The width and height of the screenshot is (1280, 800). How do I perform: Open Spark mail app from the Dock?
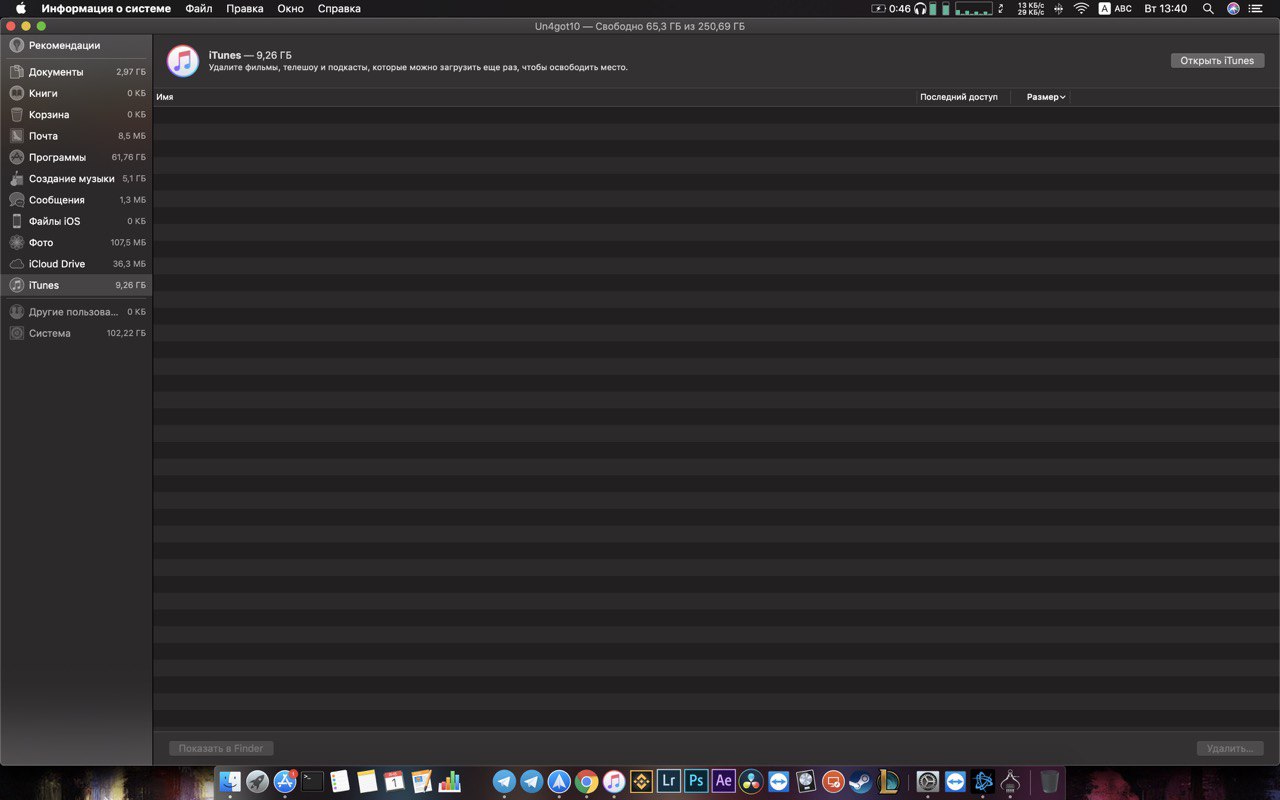pos(559,781)
